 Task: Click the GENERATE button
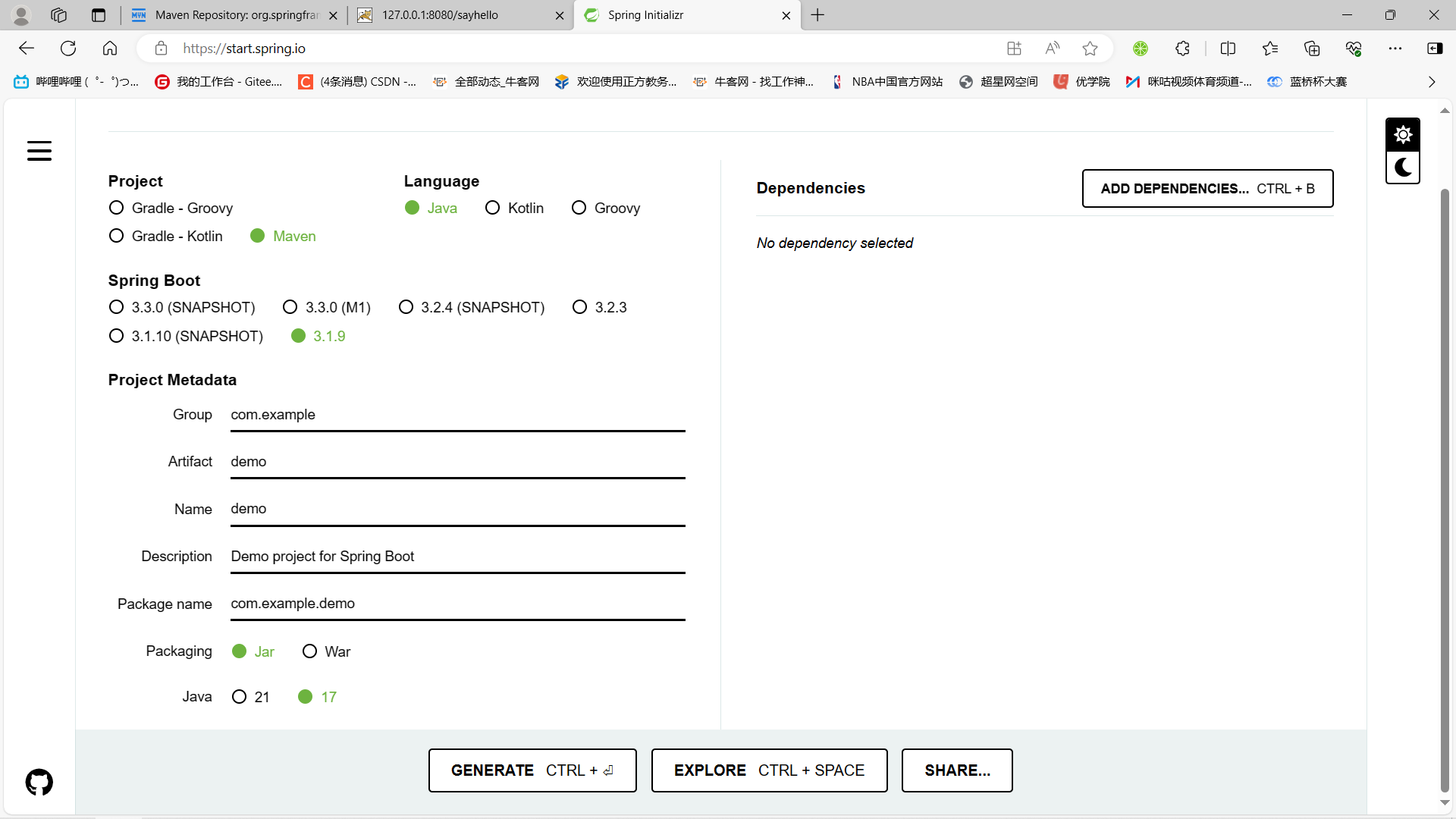click(x=532, y=770)
